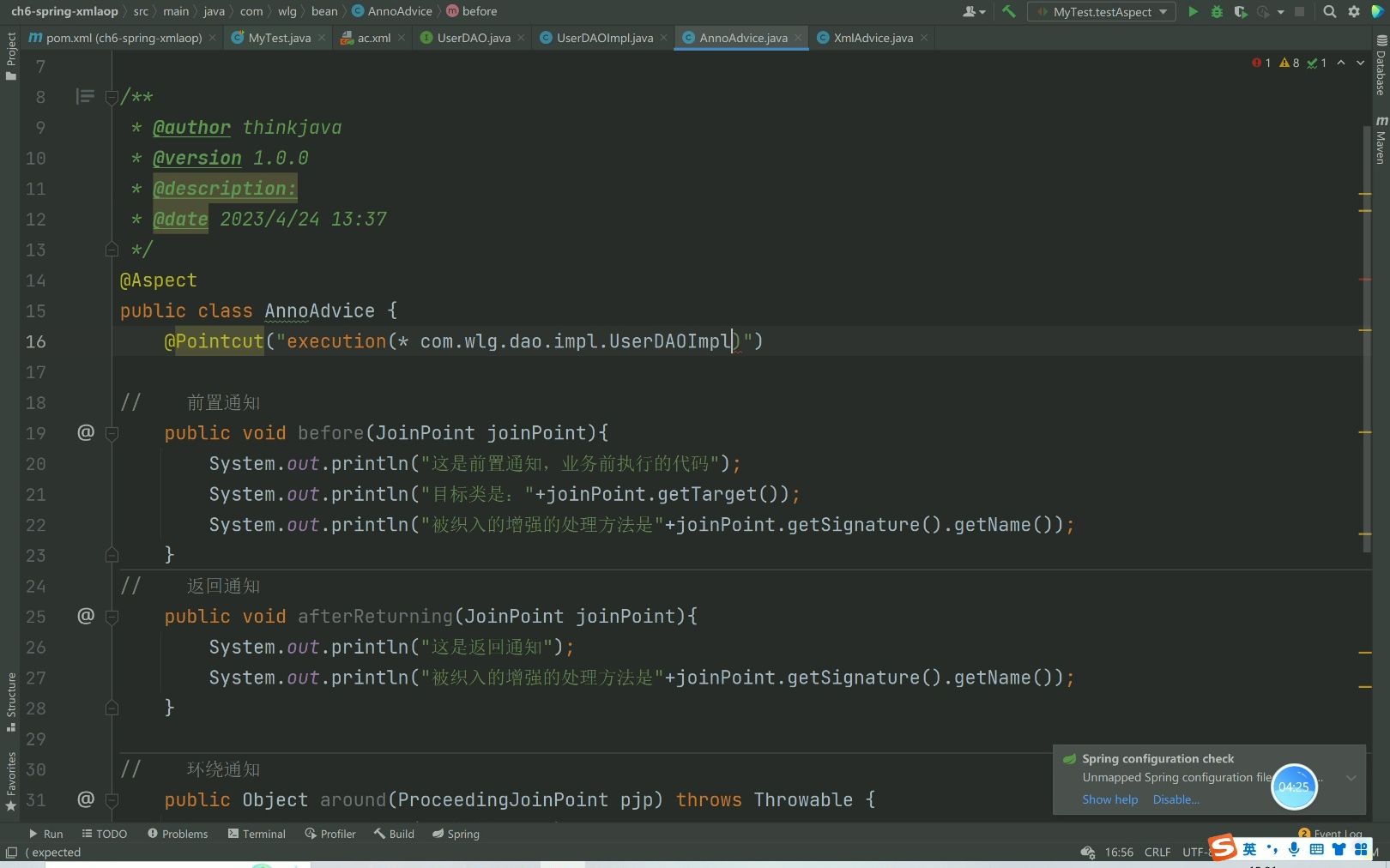Click the Sogou input method S icon
Viewport: 1390px width, 868px height.
pos(1223,847)
